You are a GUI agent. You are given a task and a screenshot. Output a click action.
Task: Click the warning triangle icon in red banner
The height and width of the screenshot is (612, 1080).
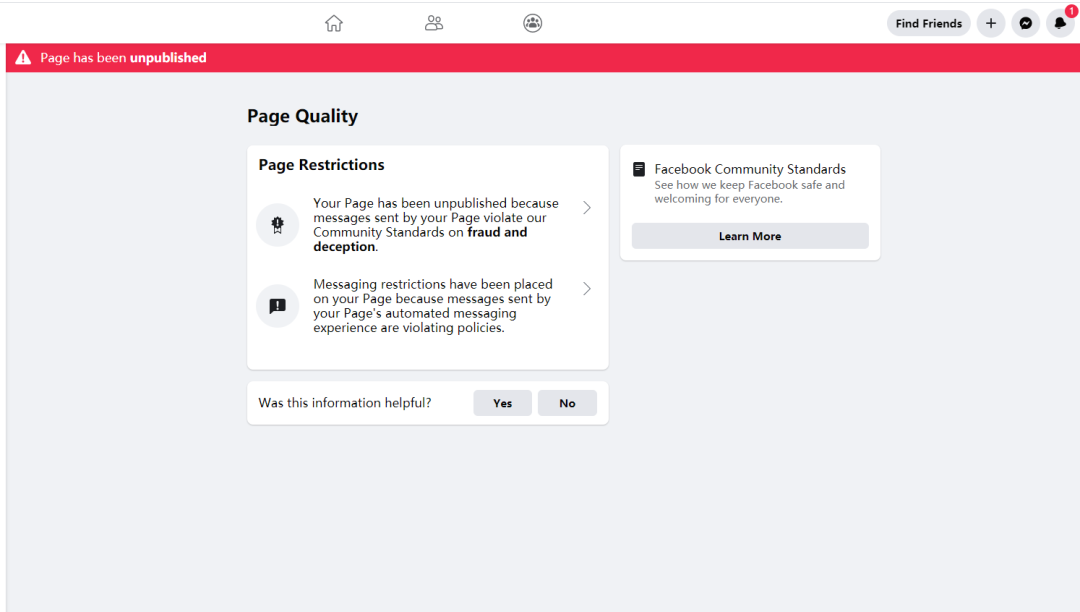(x=23, y=58)
